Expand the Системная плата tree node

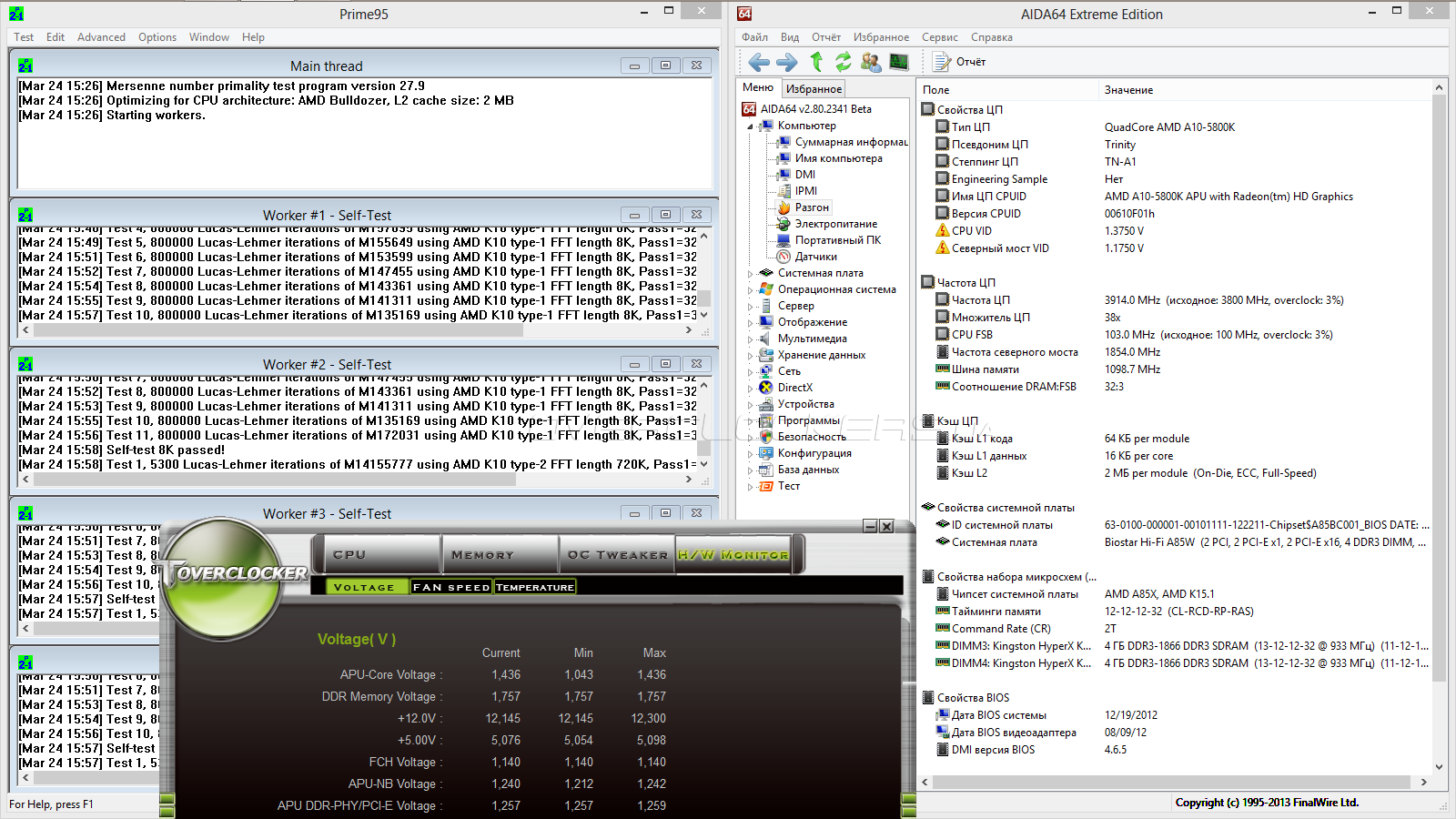tap(751, 274)
